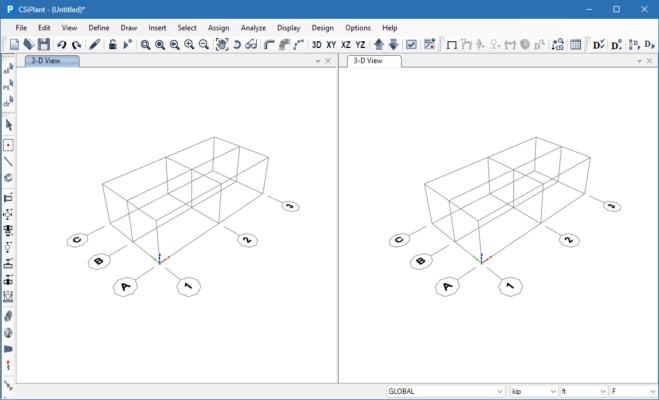The image size is (659, 400).
Task: Select the Rubber Band Zoom icon
Action: tap(145, 45)
